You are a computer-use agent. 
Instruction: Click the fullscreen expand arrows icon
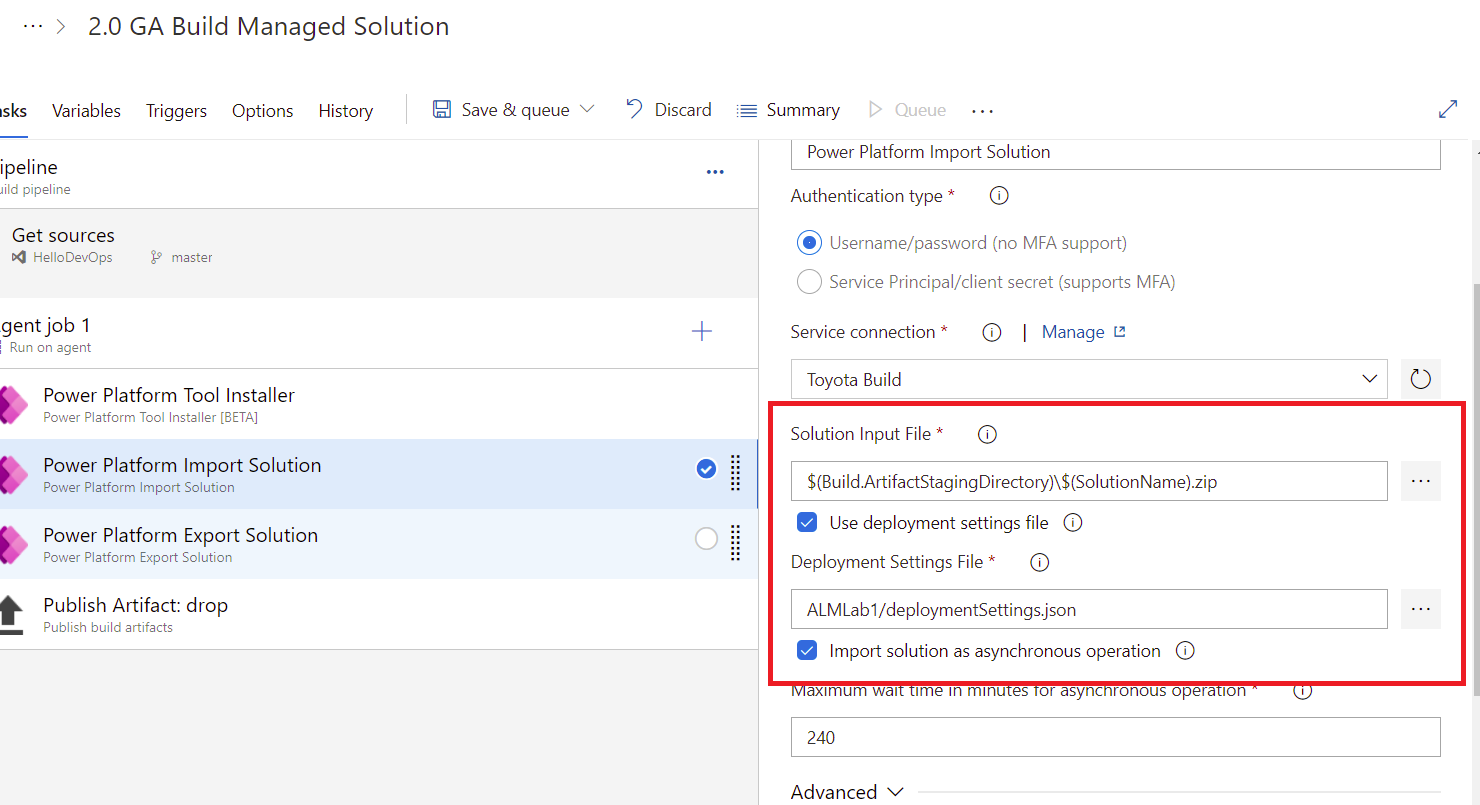(x=1447, y=110)
